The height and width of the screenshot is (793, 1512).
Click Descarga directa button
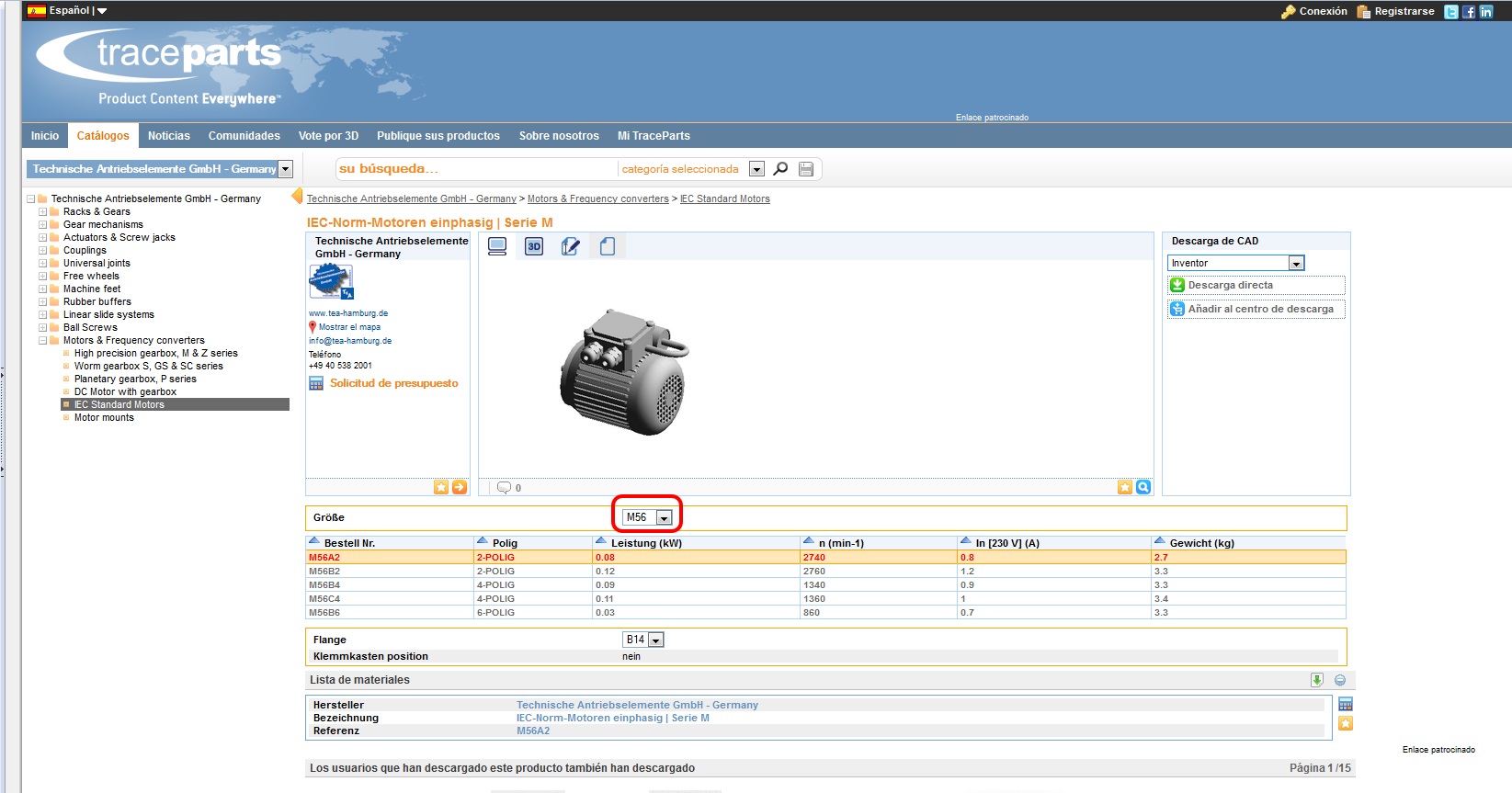(x=1256, y=285)
